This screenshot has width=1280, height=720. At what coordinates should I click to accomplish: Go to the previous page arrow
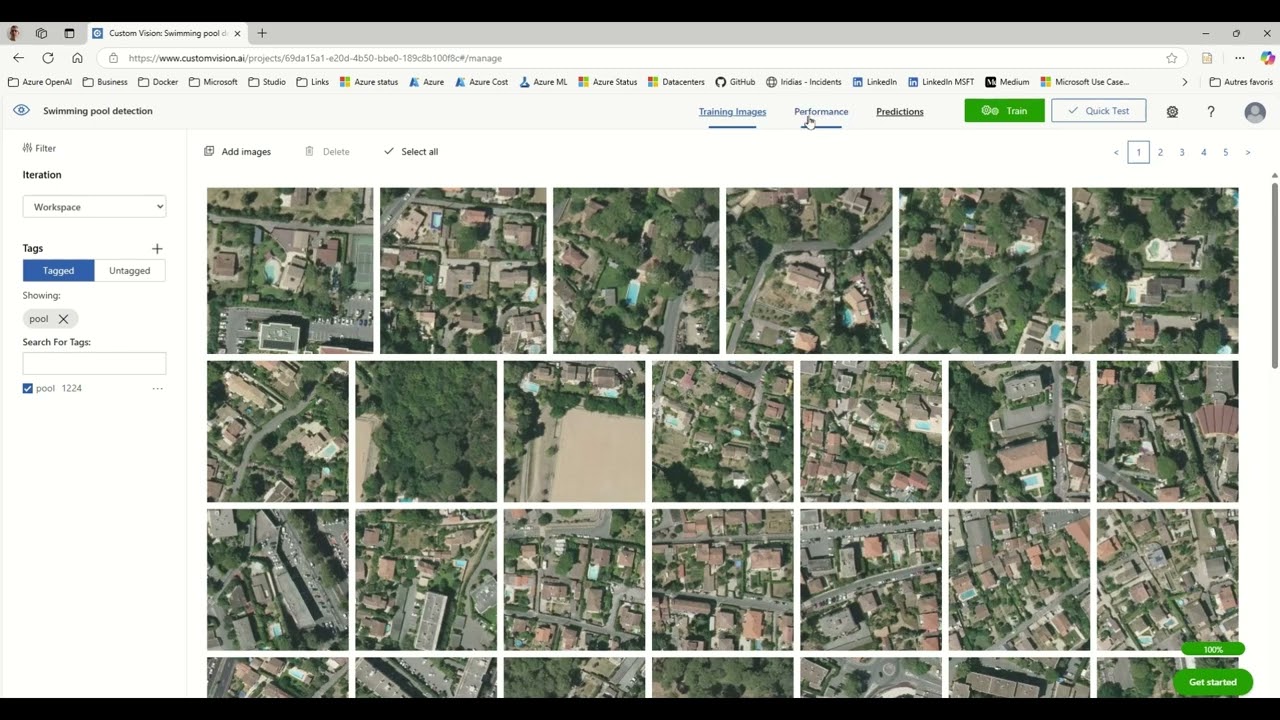click(x=1116, y=152)
